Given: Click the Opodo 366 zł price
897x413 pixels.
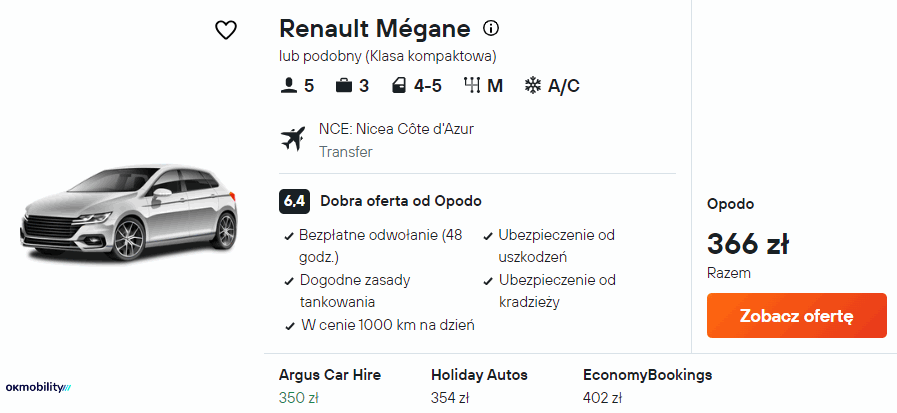Looking at the screenshot, I should click(747, 244).
